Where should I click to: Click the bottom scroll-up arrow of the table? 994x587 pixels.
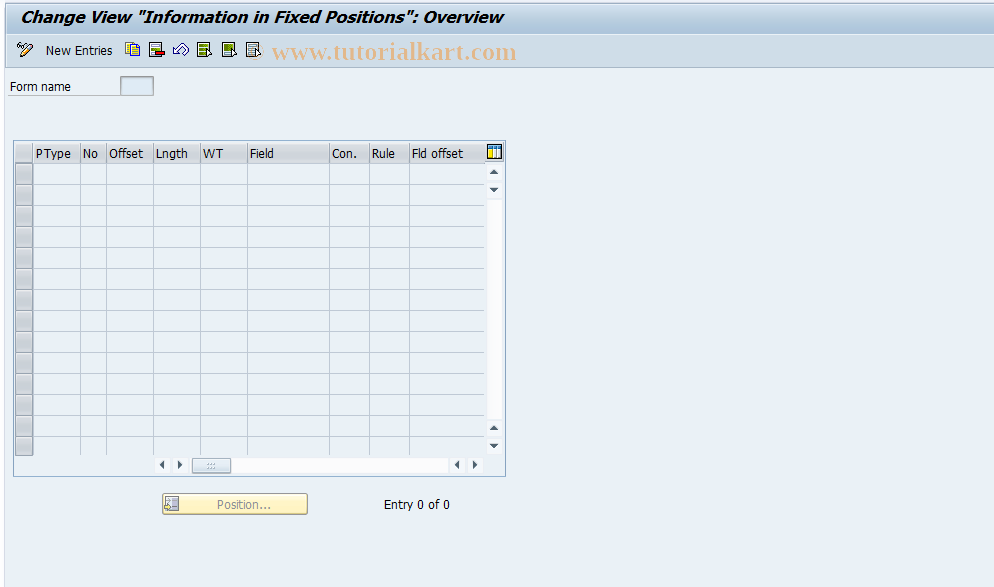(x=494, y=429)
